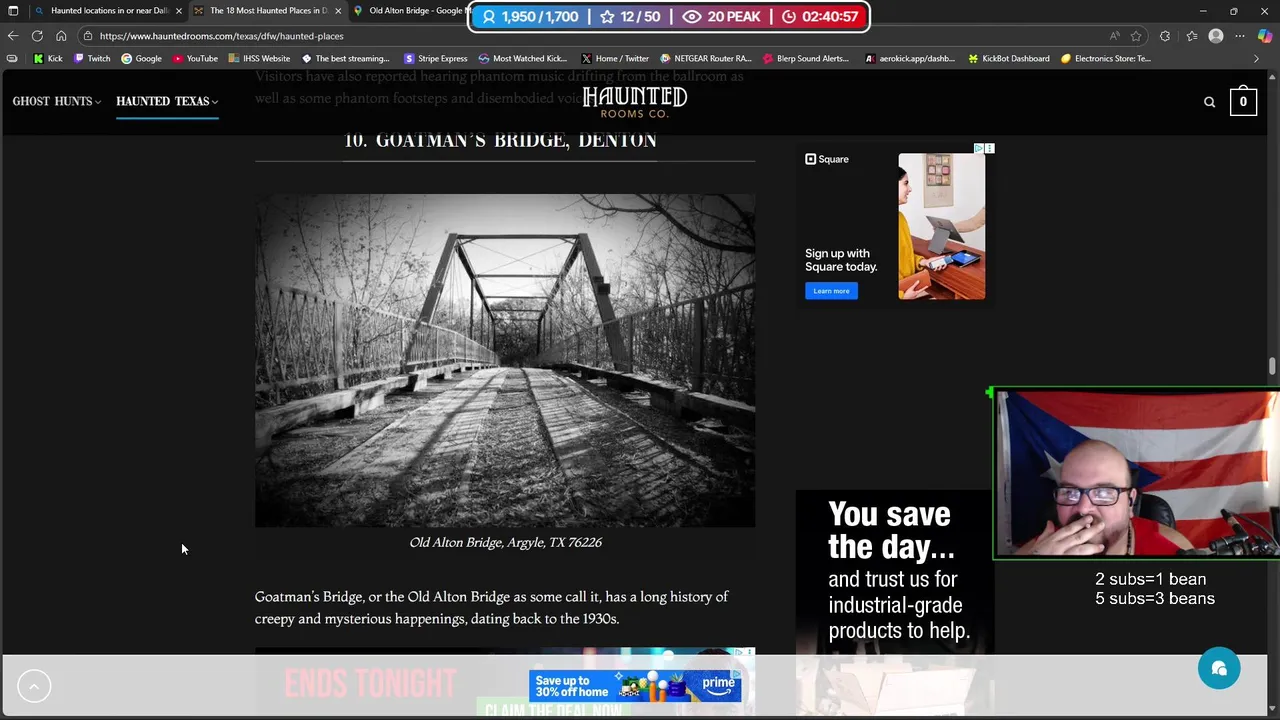Add this page to favorites
The width and height of the screenshot is (1280, 720).
(x=1136, y=36)
